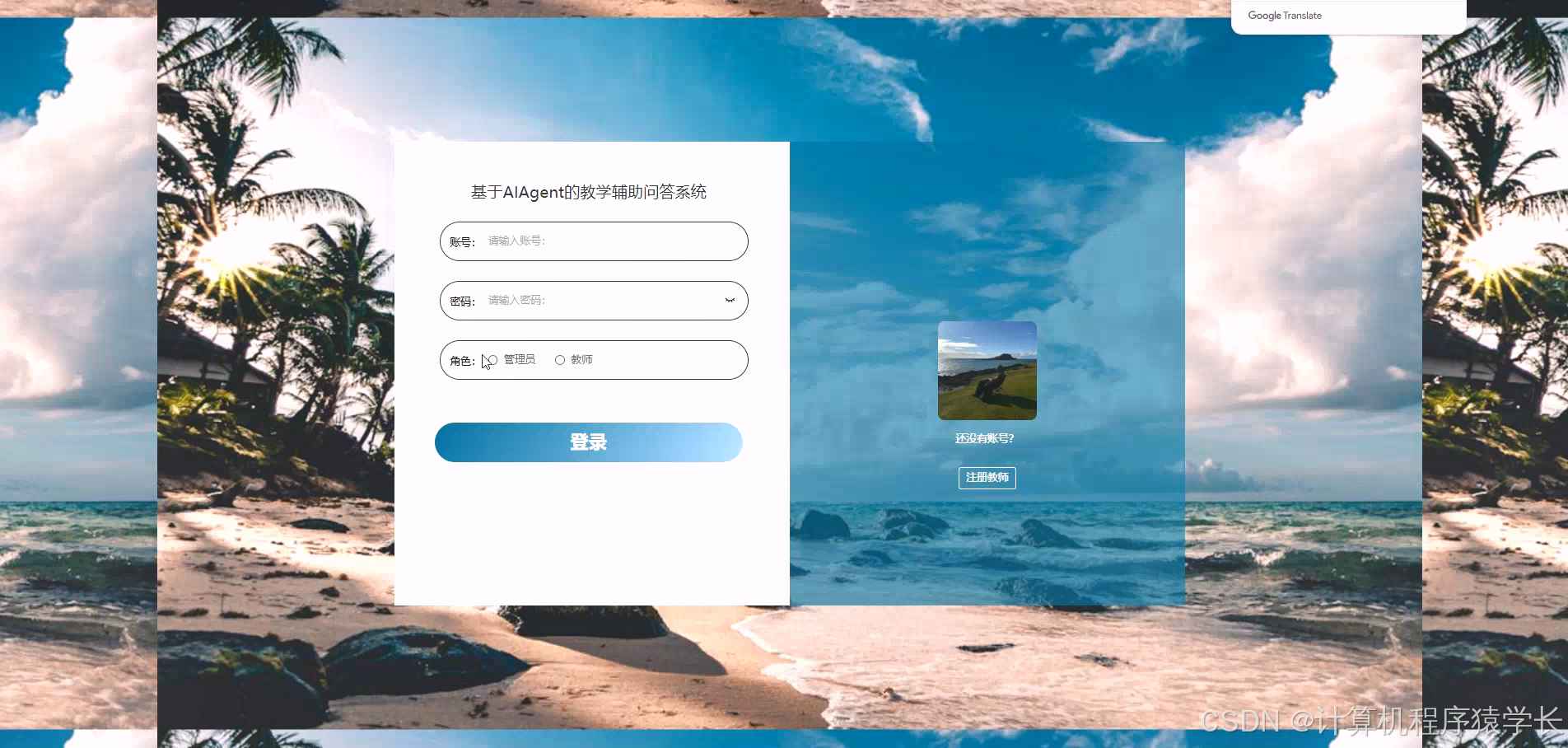Submit login credentials via 登录
This screenshot has height=748, width=1568.
point(588,442)
